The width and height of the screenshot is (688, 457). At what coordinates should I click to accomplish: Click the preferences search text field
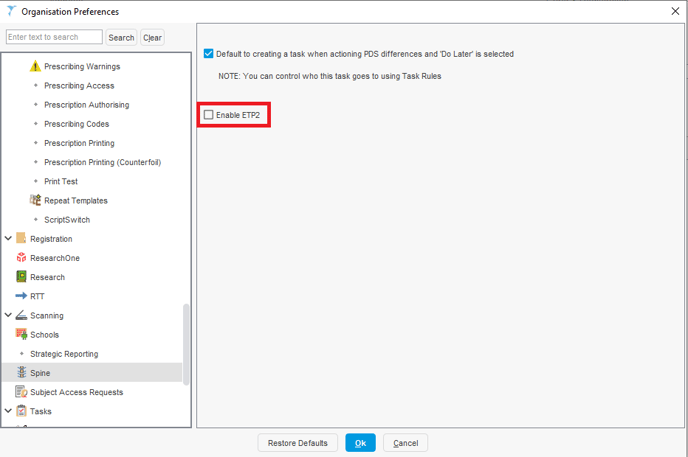pos(54,37)
